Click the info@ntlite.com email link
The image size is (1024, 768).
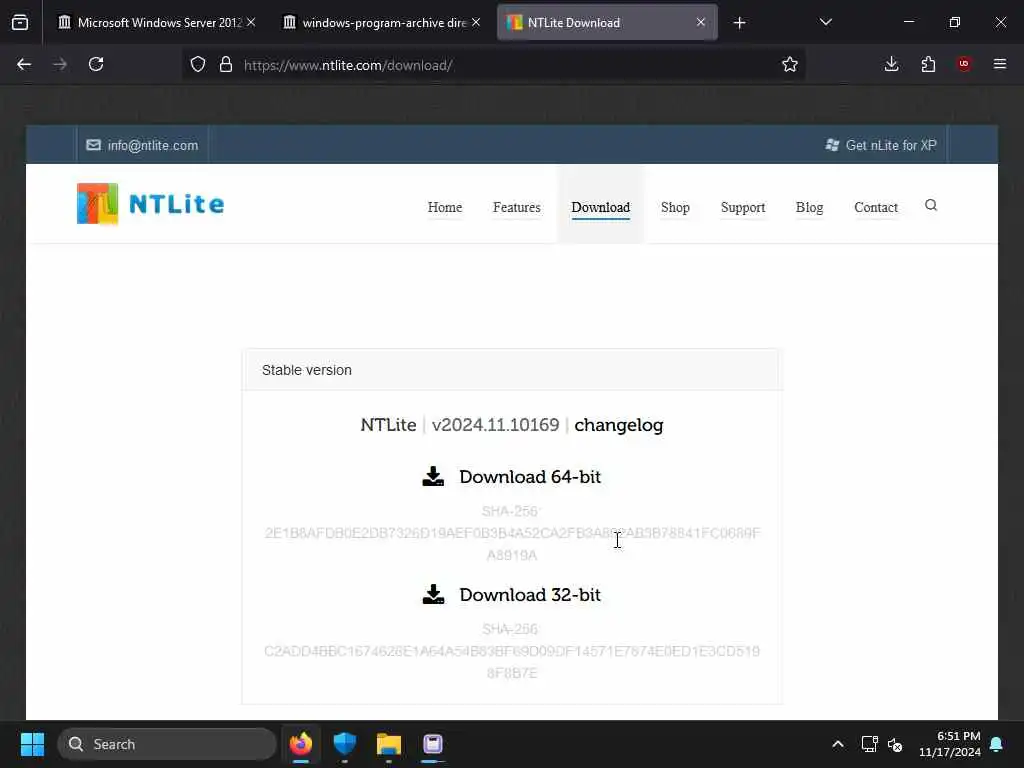click(x=142, y=145)
